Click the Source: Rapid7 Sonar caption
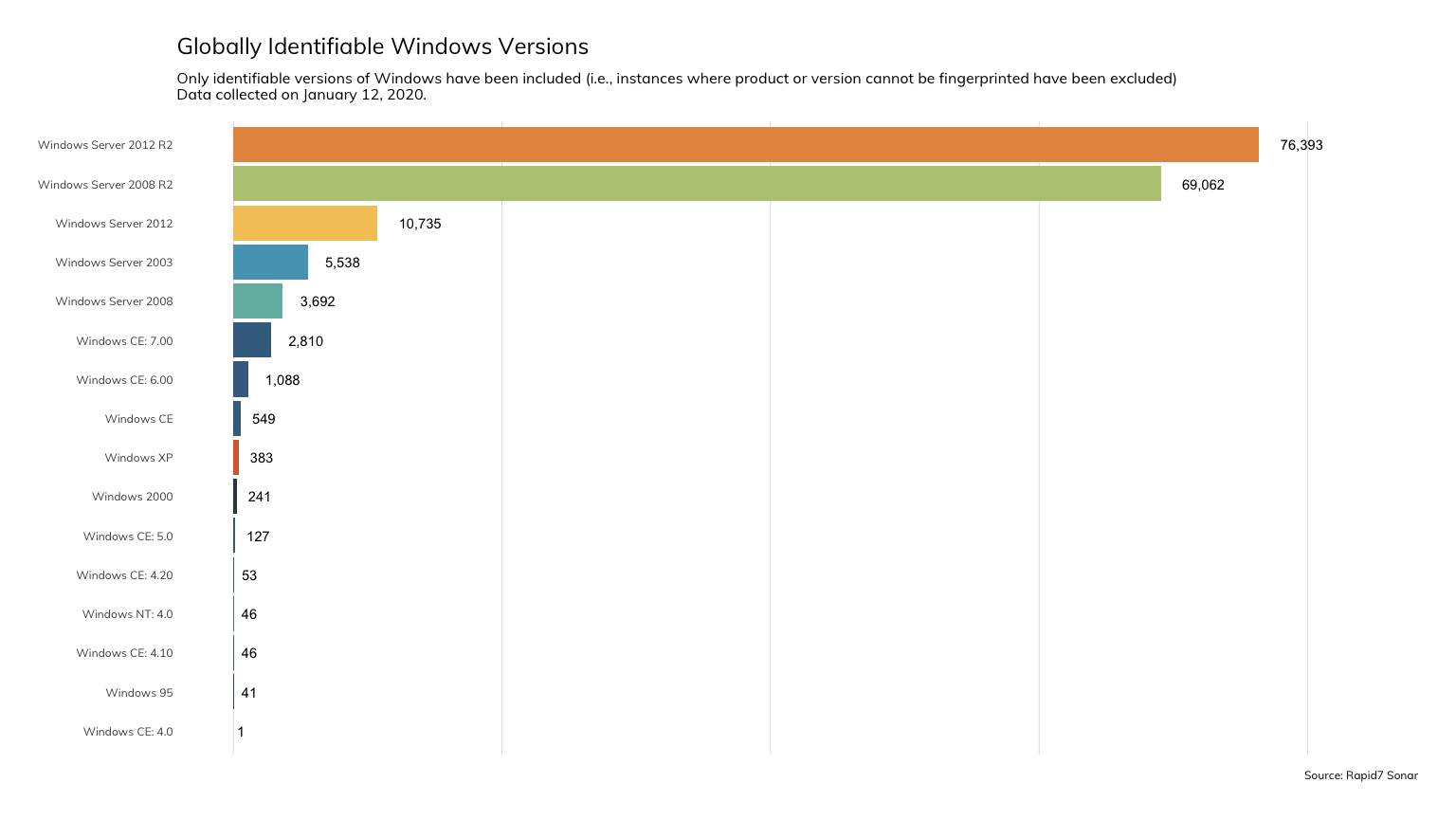 pos(1360,775)
